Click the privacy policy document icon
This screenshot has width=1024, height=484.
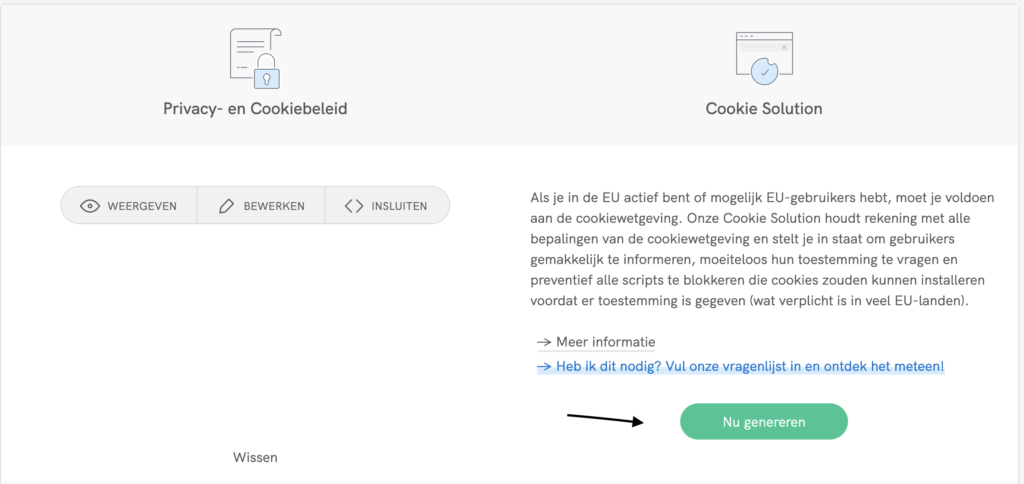pos(255,57)
